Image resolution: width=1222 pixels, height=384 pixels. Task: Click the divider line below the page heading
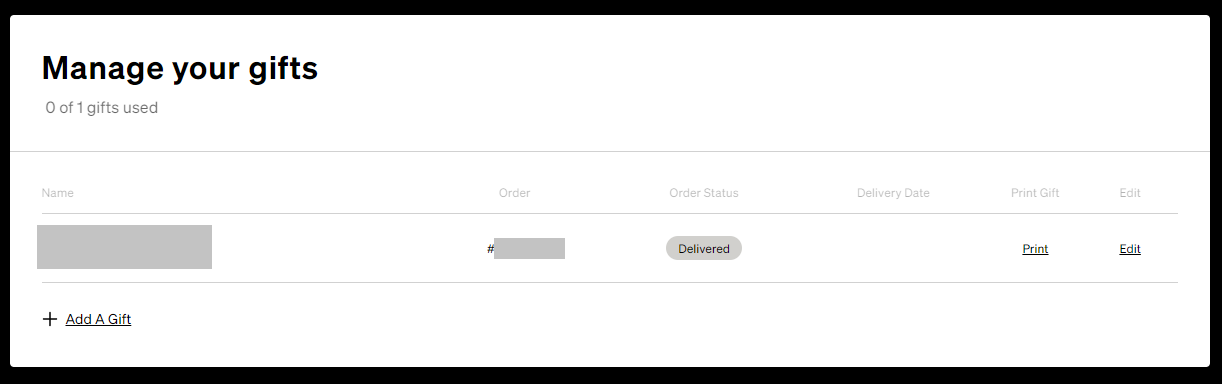tap(610, 152)
